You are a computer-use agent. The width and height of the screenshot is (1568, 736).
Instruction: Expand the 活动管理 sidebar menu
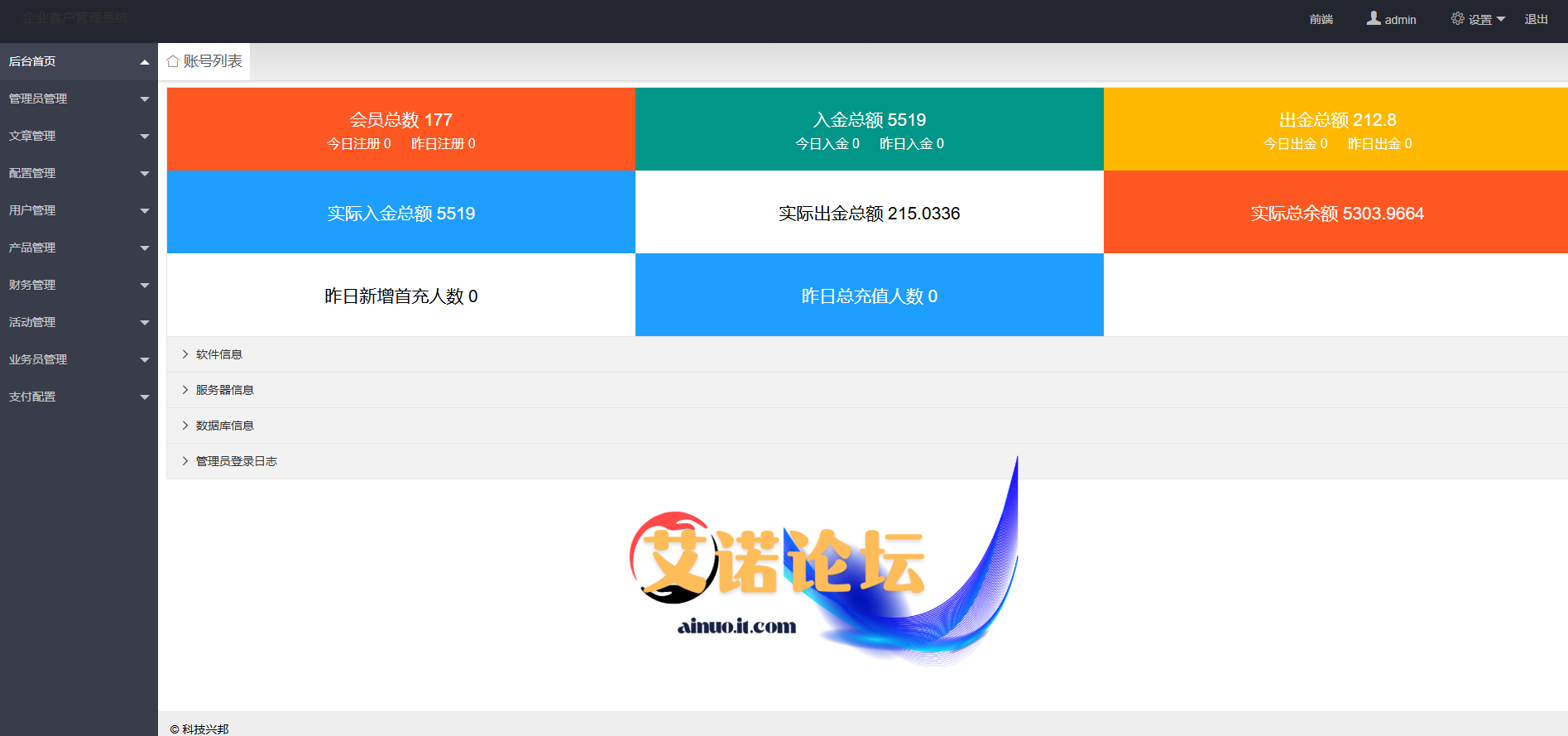79,322
